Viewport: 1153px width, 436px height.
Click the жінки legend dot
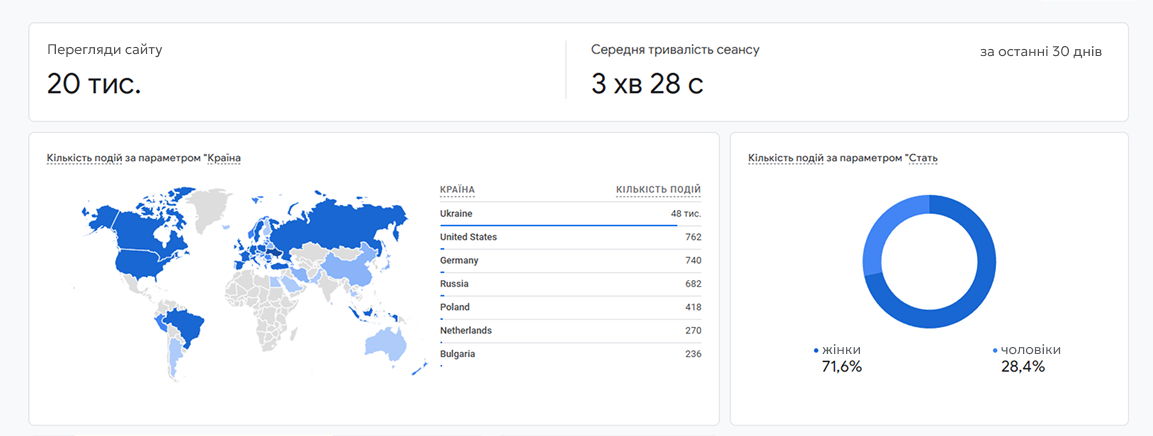(x=817, y=351)
